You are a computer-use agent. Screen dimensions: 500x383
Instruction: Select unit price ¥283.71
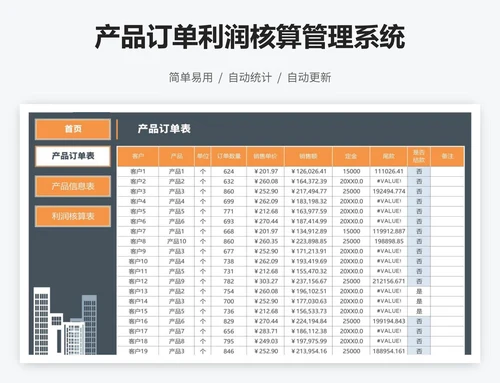click(266, 331)
